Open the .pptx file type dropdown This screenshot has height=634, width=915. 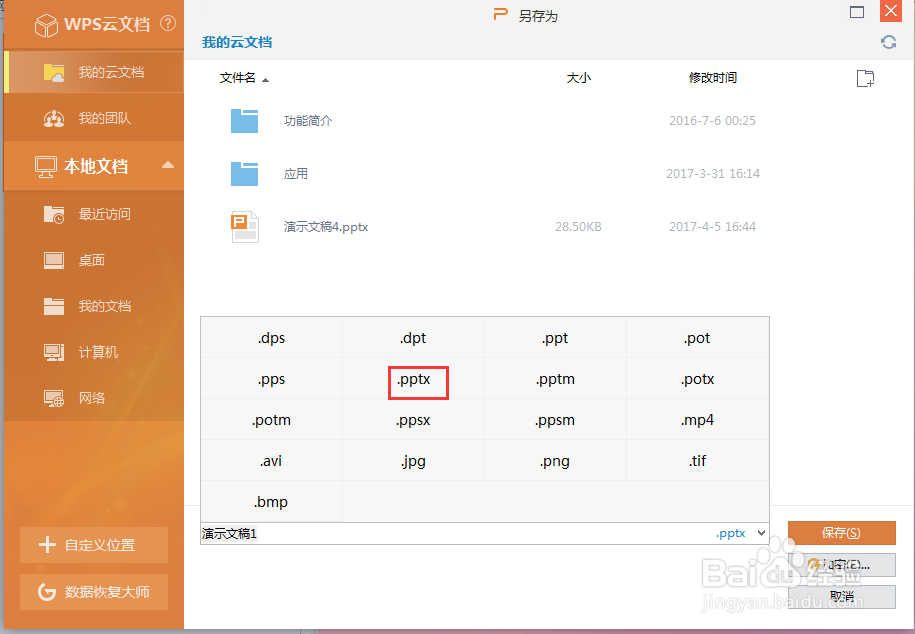tap(764, 533)
